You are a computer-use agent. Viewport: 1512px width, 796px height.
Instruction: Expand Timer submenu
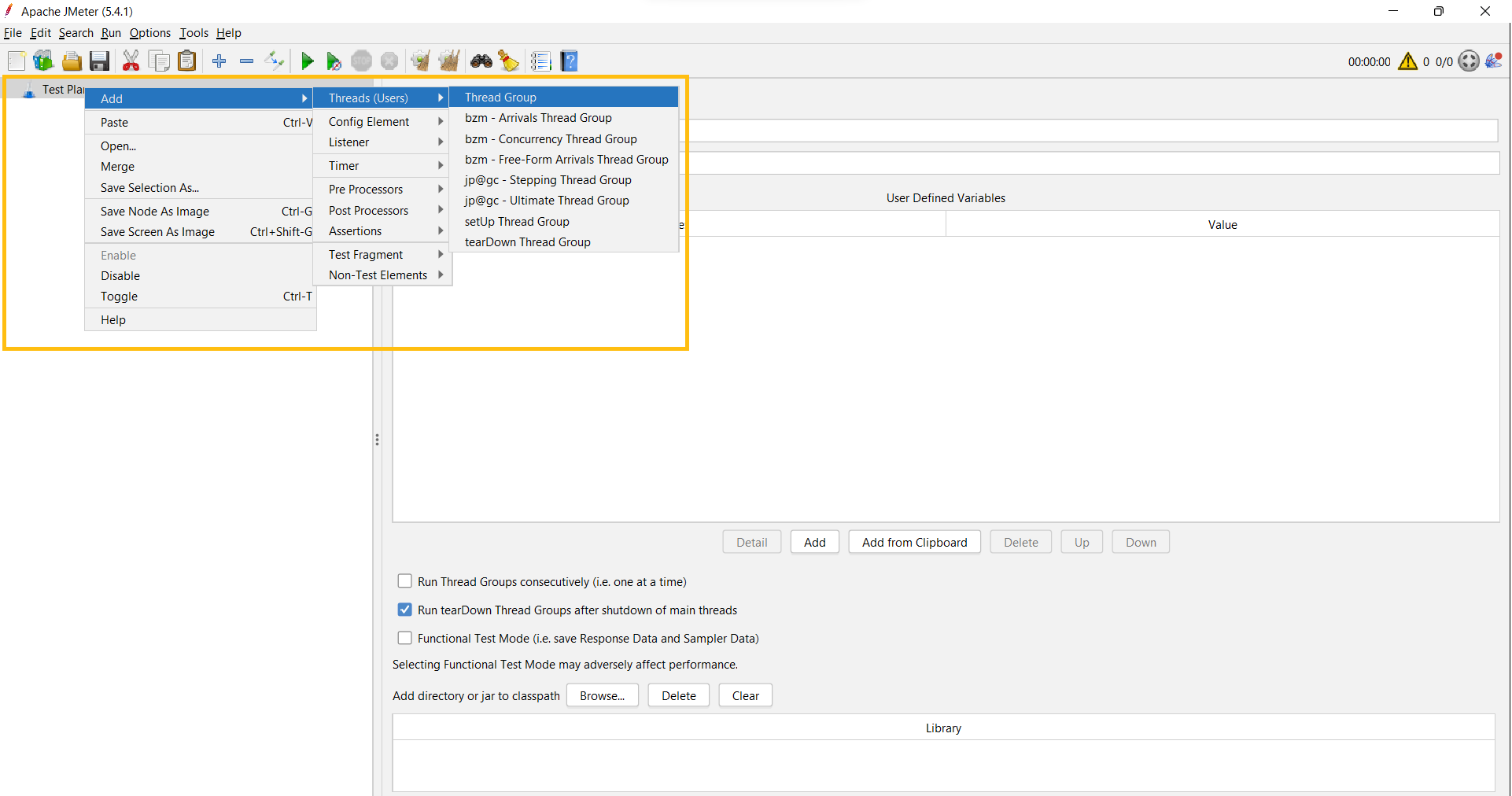pyautogui.click(x=382, y=166)
